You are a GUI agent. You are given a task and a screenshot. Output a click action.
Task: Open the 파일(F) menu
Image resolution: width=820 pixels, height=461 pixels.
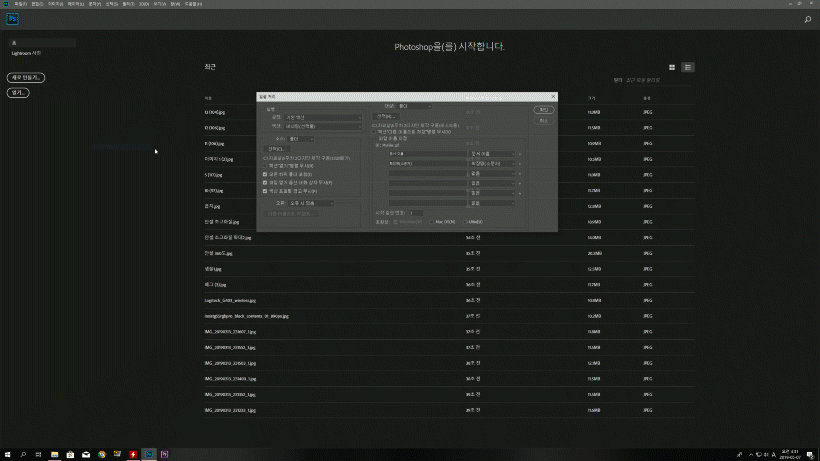20,4
